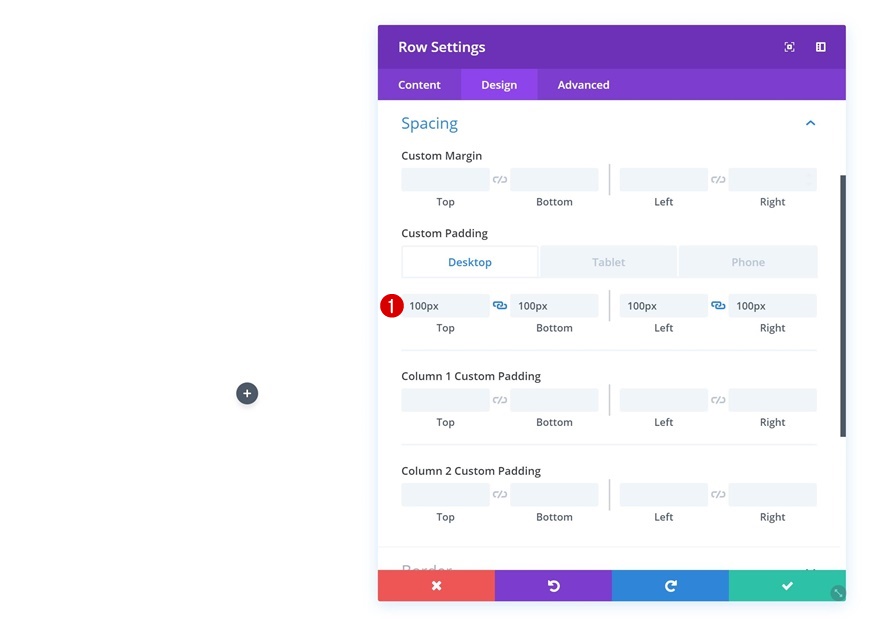Screen dimensions: 880x619
Task: Switch to the Advanced tab
Action: tap(583, 85)
